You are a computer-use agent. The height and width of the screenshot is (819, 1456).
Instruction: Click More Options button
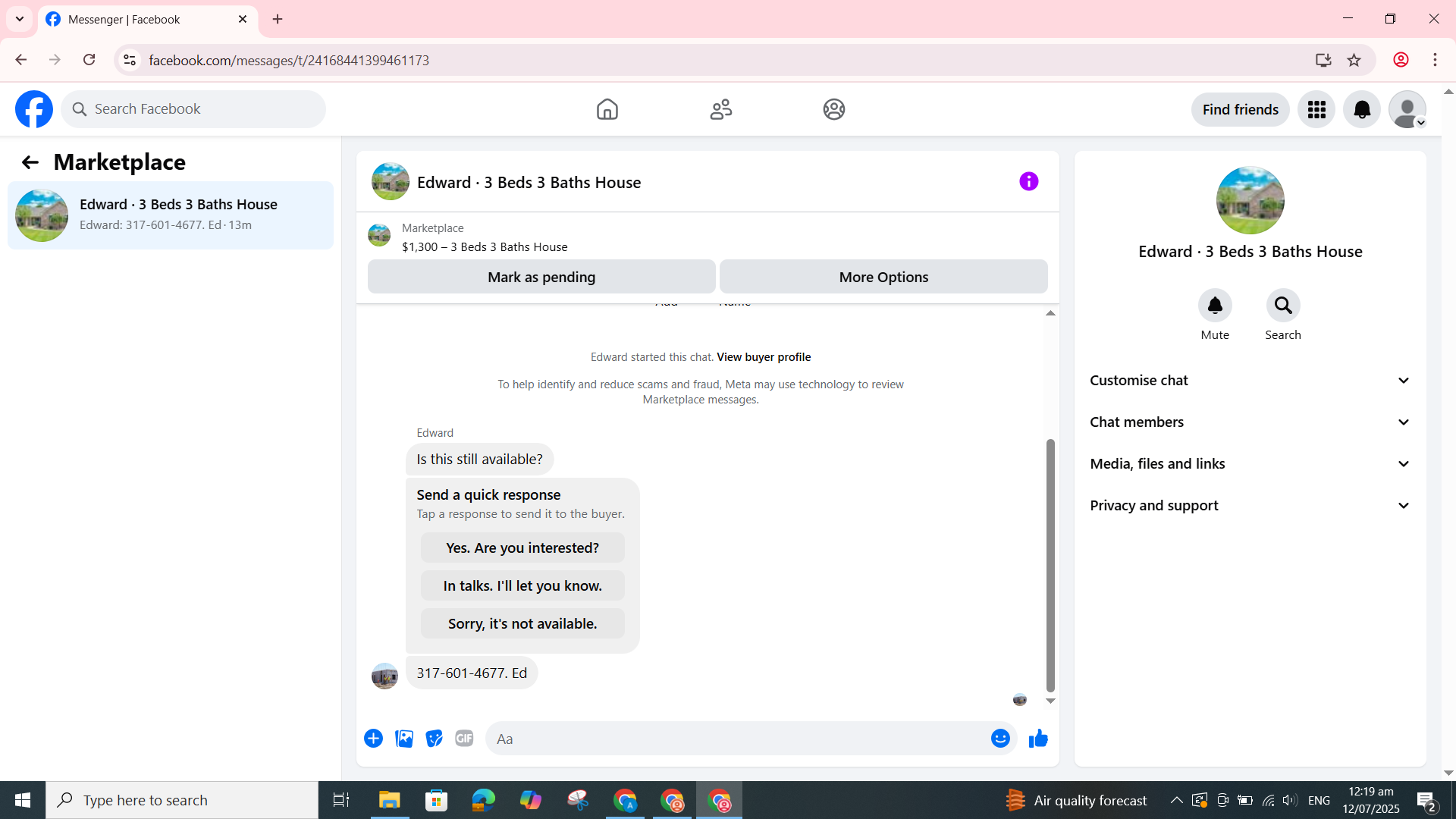[883, 277]
